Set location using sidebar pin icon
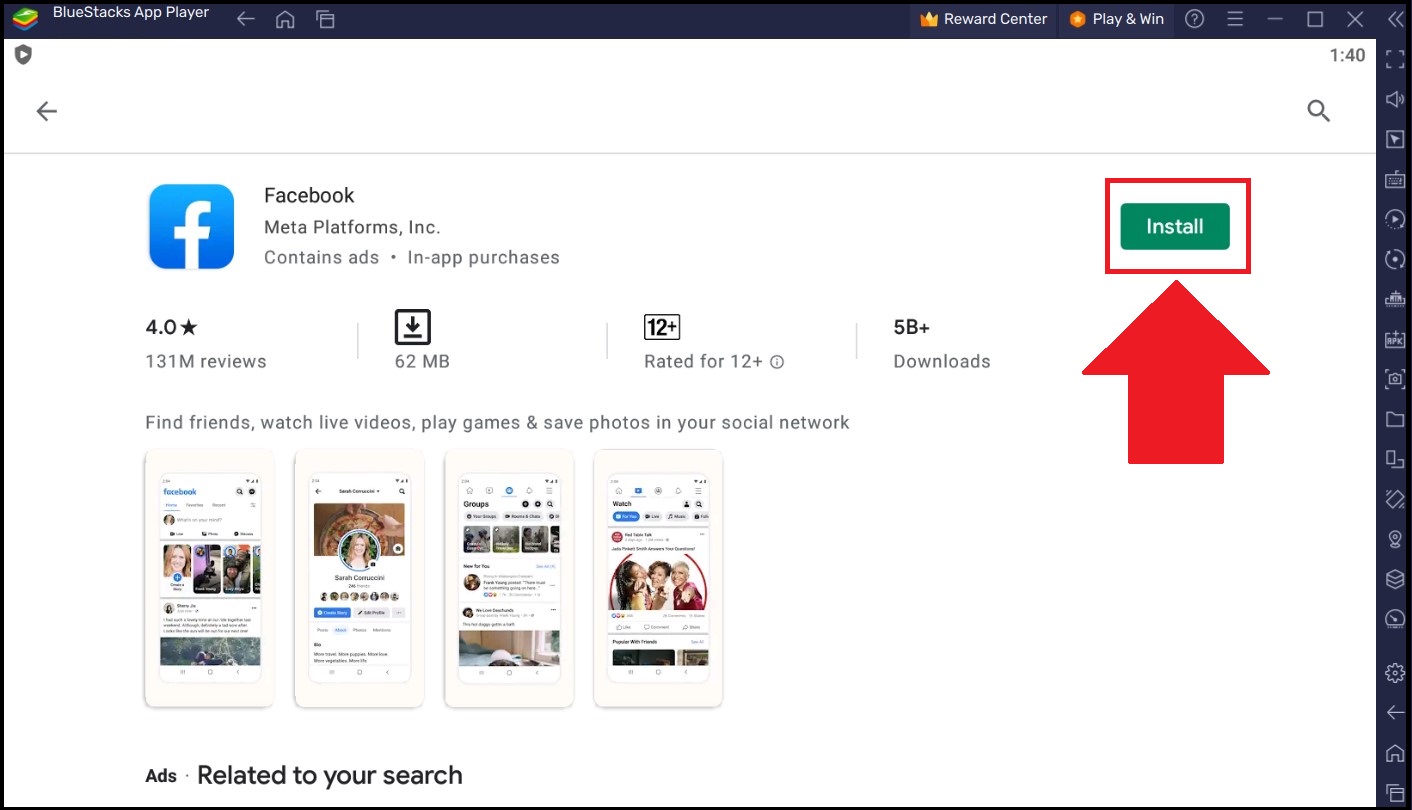 (1395, 539)
